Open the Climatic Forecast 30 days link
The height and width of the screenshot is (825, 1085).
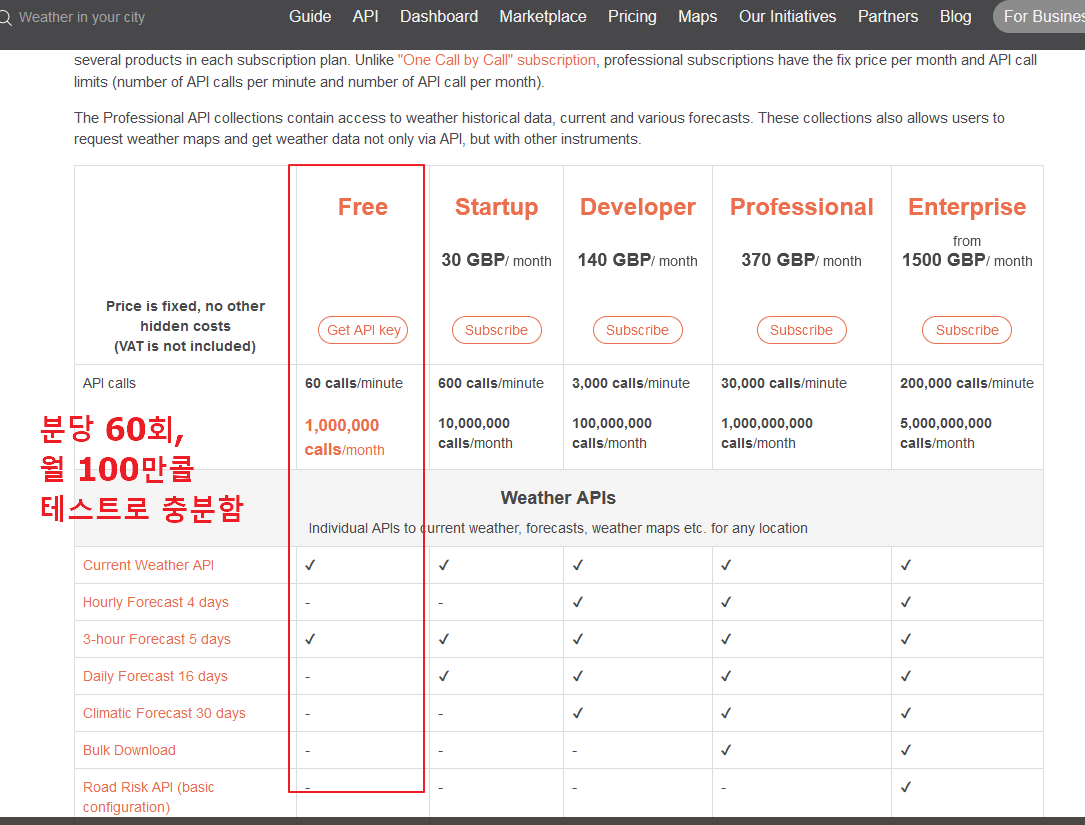pyautogui.click(x=164, y=713)
